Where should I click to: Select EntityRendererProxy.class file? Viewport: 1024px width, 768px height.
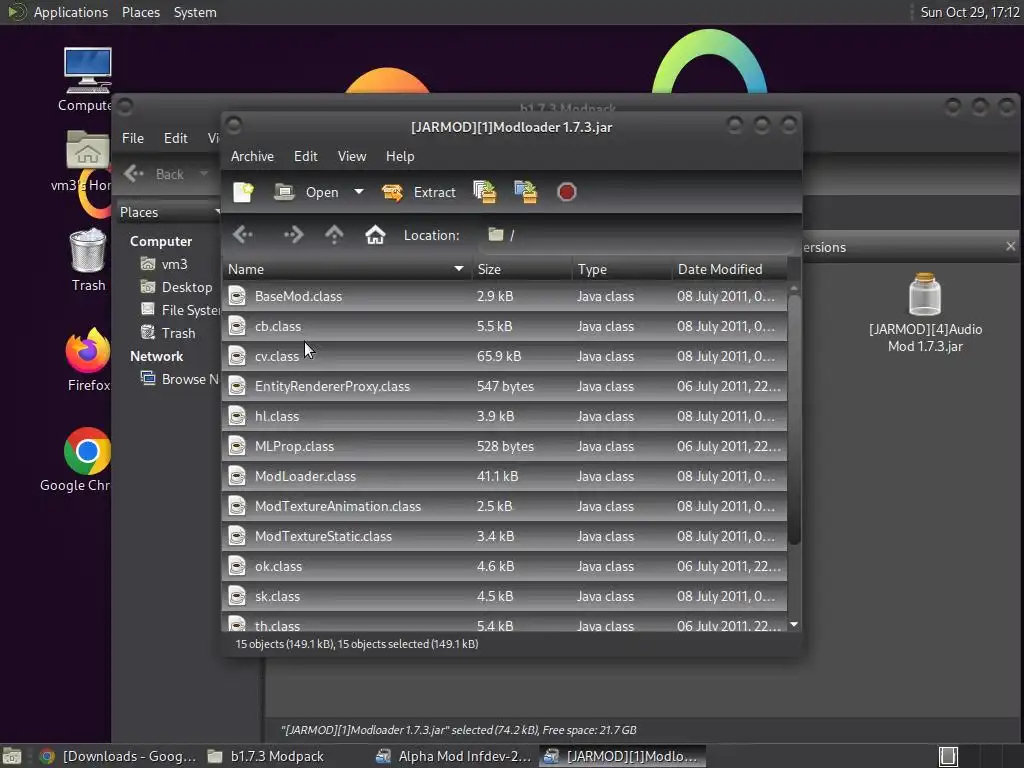pos(504,386)
